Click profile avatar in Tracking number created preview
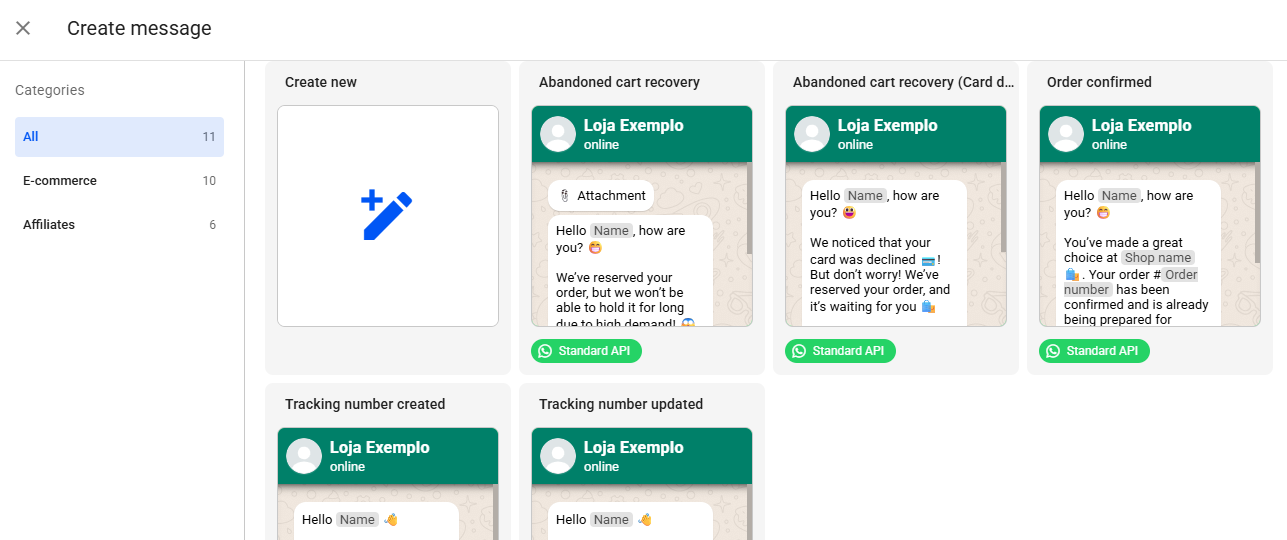Screen dimensions: 1287x540 [x=304, y=456]
